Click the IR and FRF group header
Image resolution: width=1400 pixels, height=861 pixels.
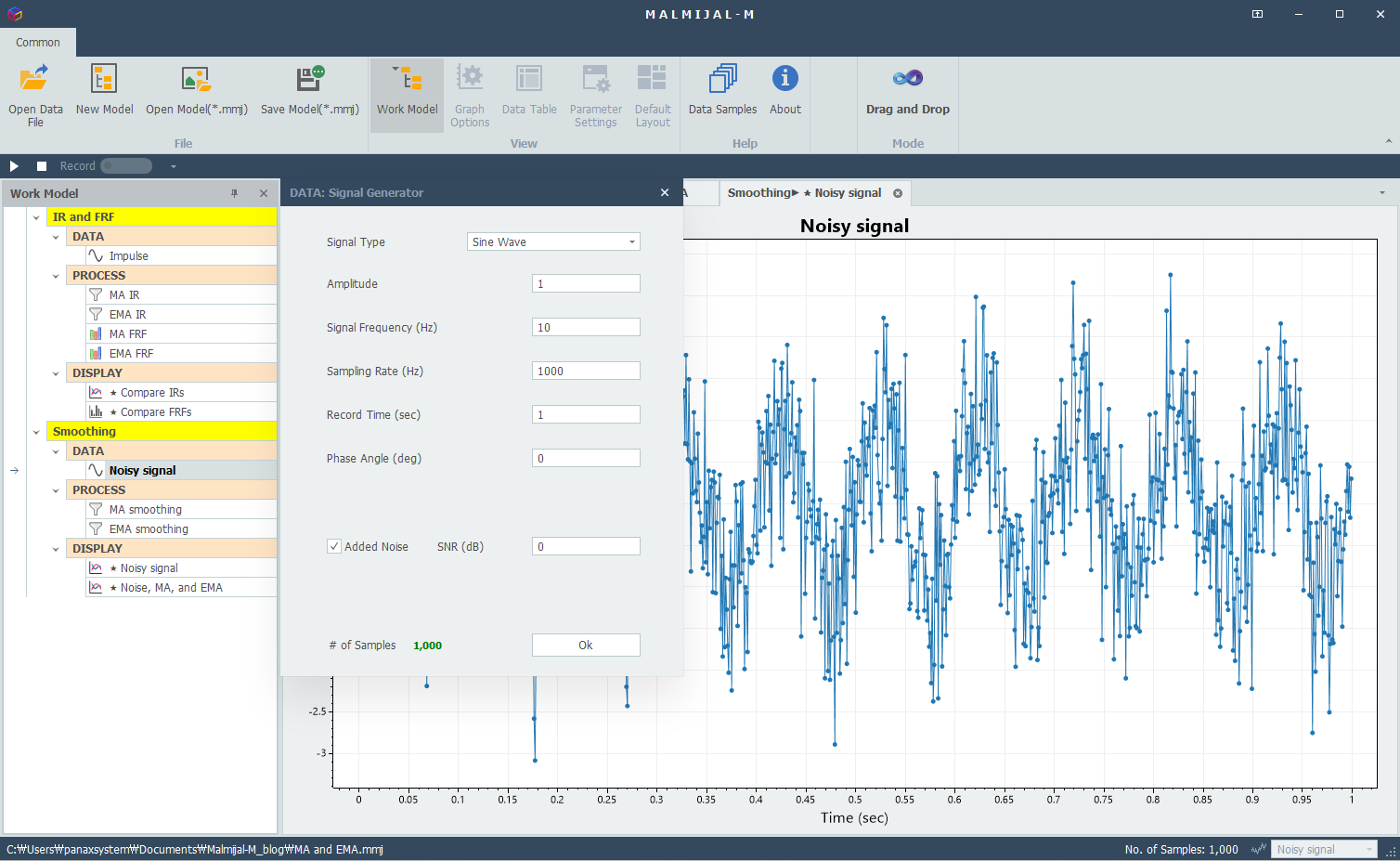point(162,217)
